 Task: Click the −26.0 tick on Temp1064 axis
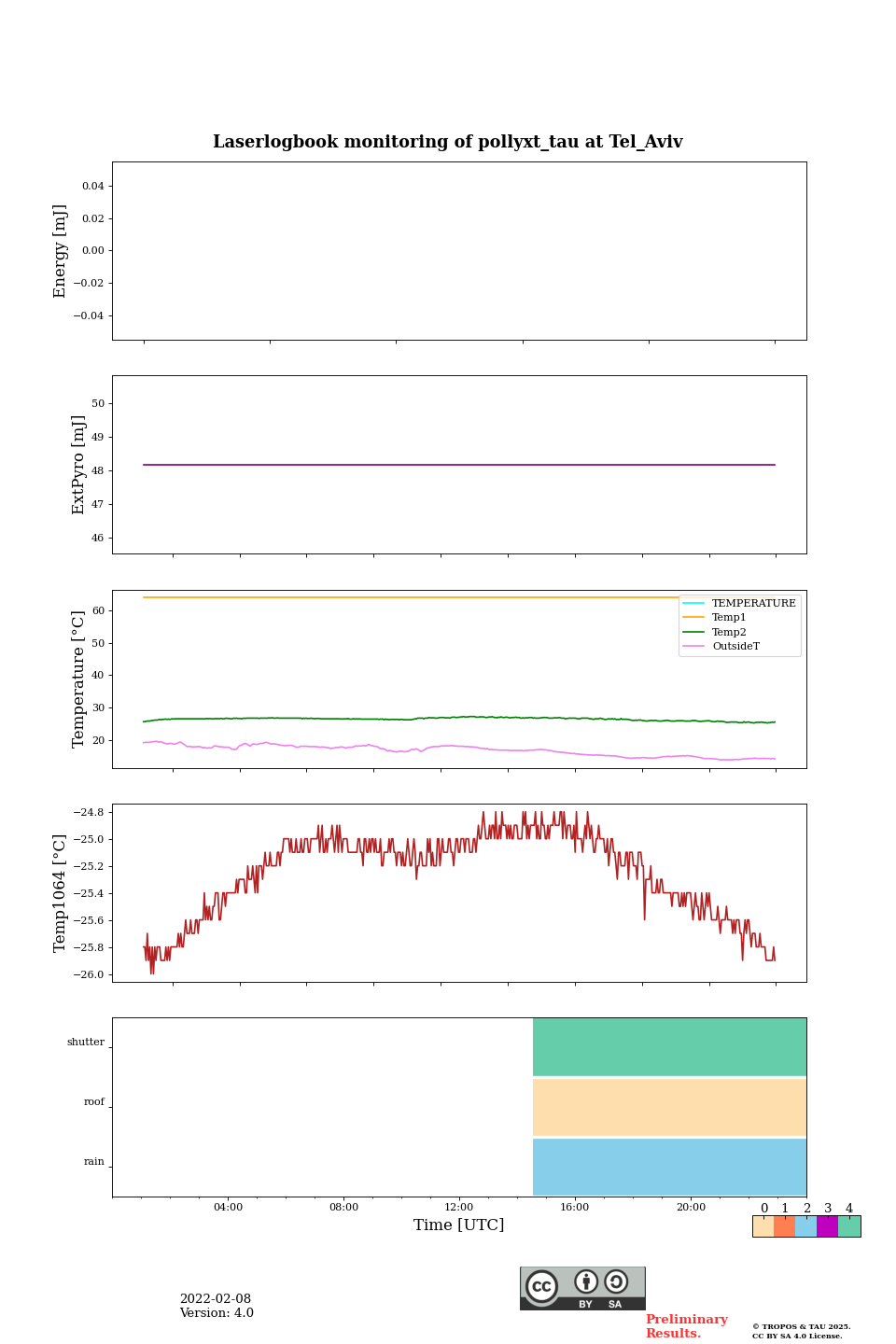(x=90, y=975)
